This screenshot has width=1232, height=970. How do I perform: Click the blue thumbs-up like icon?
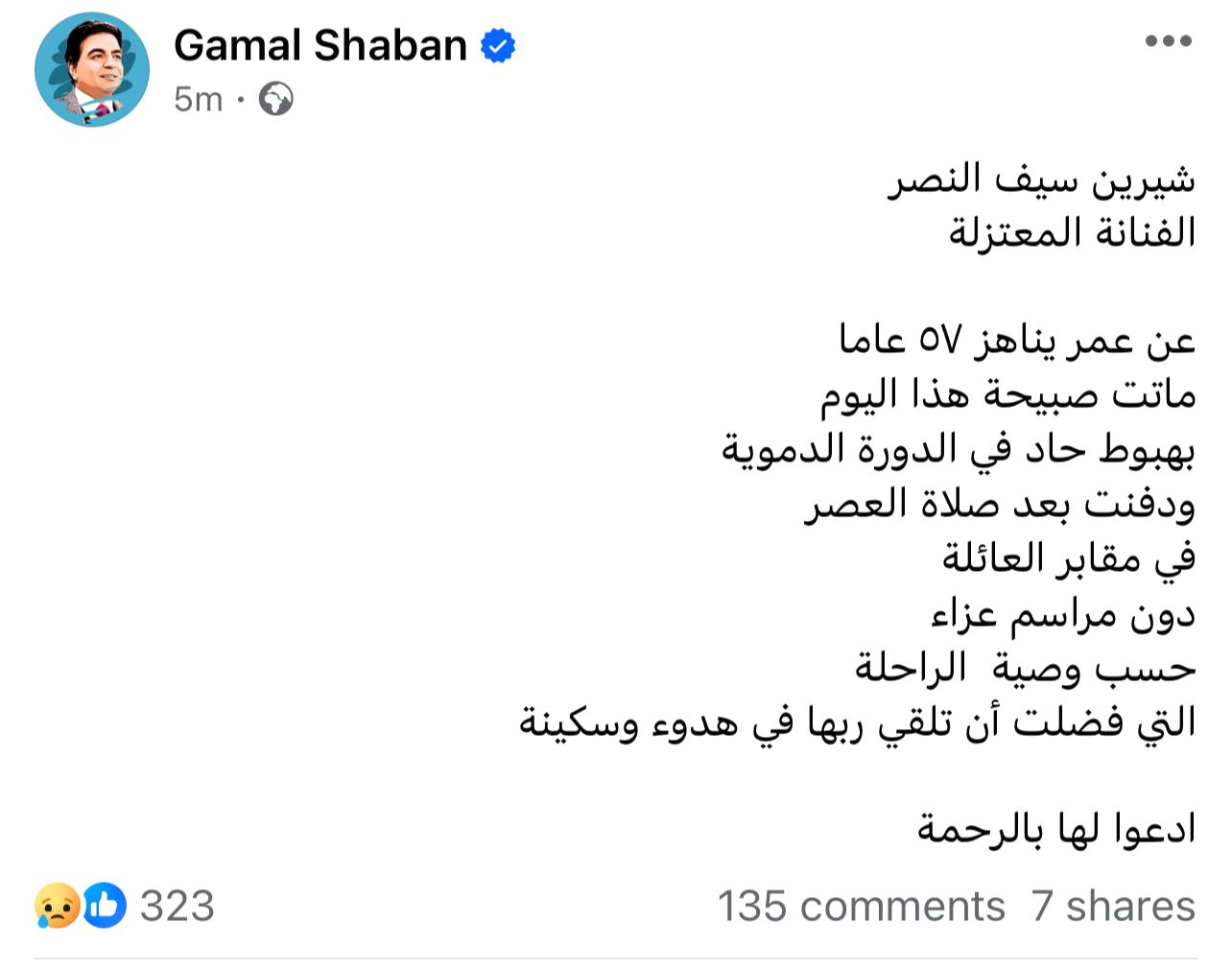105,905
